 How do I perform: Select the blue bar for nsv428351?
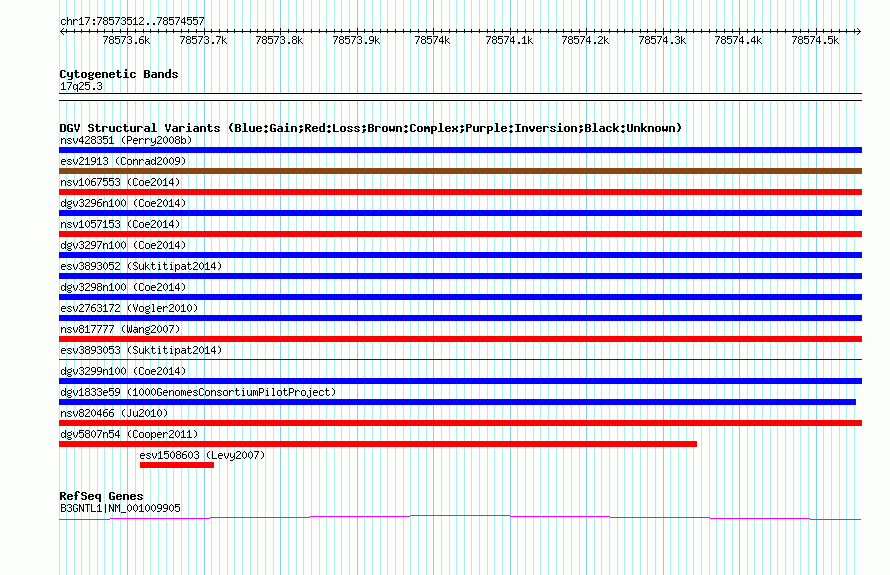point(460,150)
